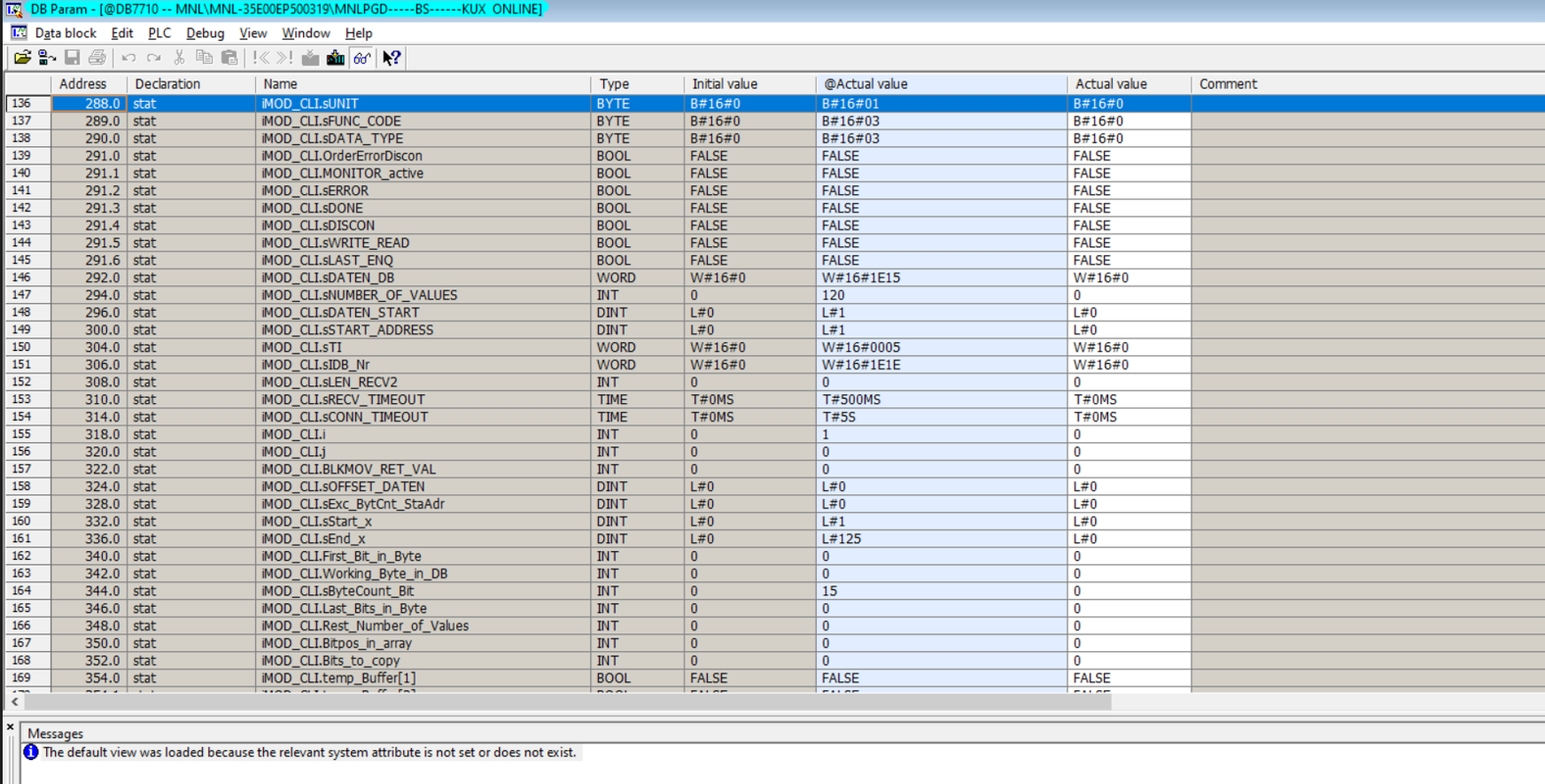Open the View menu
The height and width of the screenshot is (784, 1545).
[x=252, y=33]
